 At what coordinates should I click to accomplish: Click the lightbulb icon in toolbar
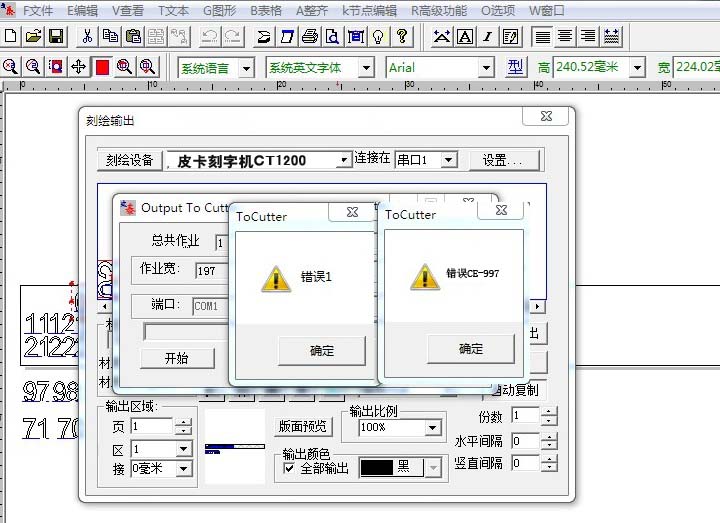379,37
